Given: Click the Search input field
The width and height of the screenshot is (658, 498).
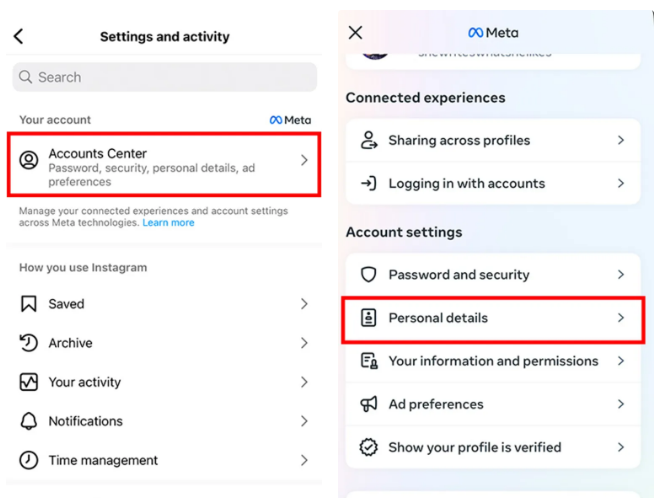Looking at the screenshot, I should tap(165, 77).
